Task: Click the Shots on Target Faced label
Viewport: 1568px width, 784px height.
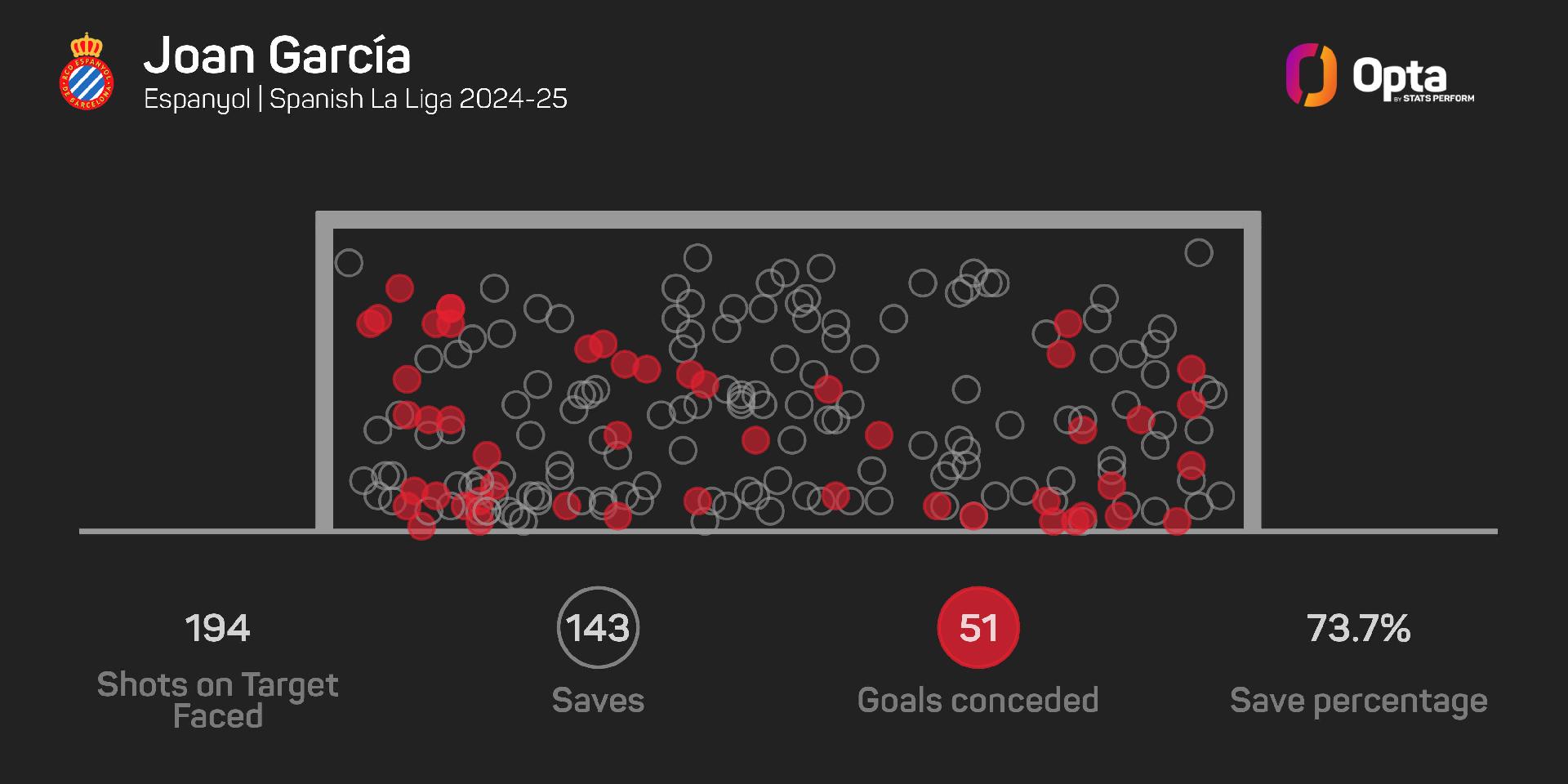Action: click(x=217, y=700)
